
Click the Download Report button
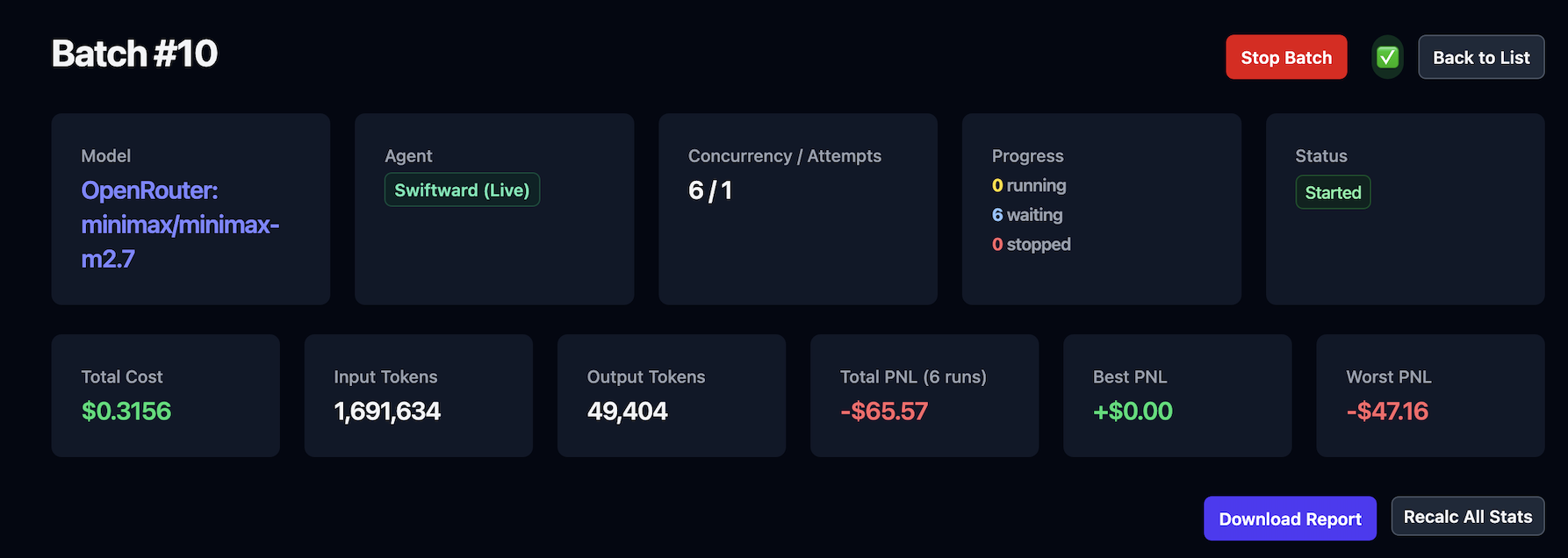1290,519
